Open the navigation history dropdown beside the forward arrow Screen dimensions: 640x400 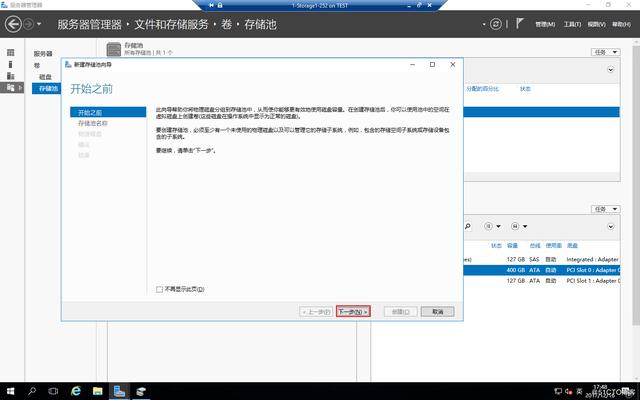(39, 24)
